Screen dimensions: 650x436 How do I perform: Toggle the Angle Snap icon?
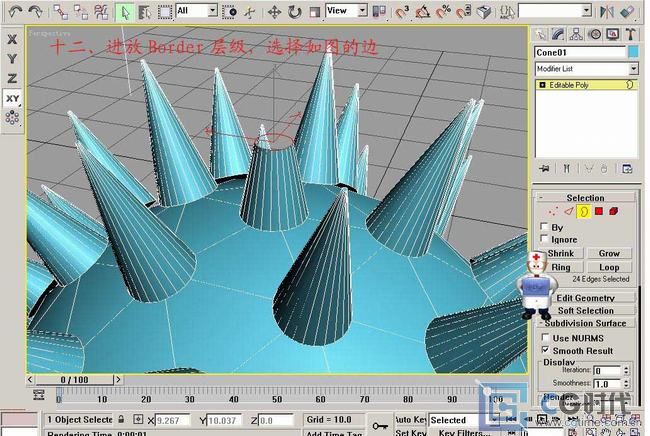422,12
